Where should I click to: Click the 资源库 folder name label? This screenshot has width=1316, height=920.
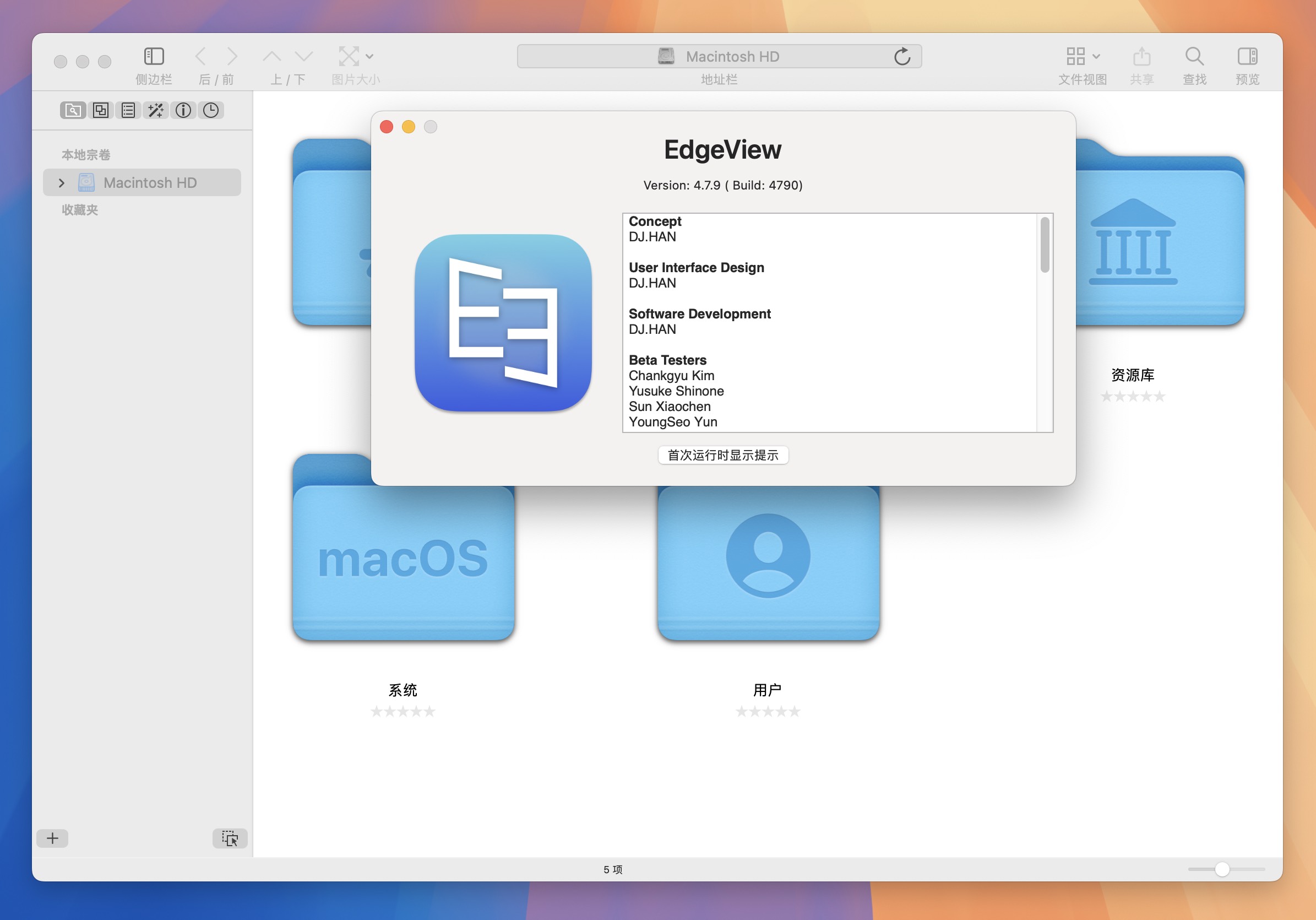[x=1133, y=375]
